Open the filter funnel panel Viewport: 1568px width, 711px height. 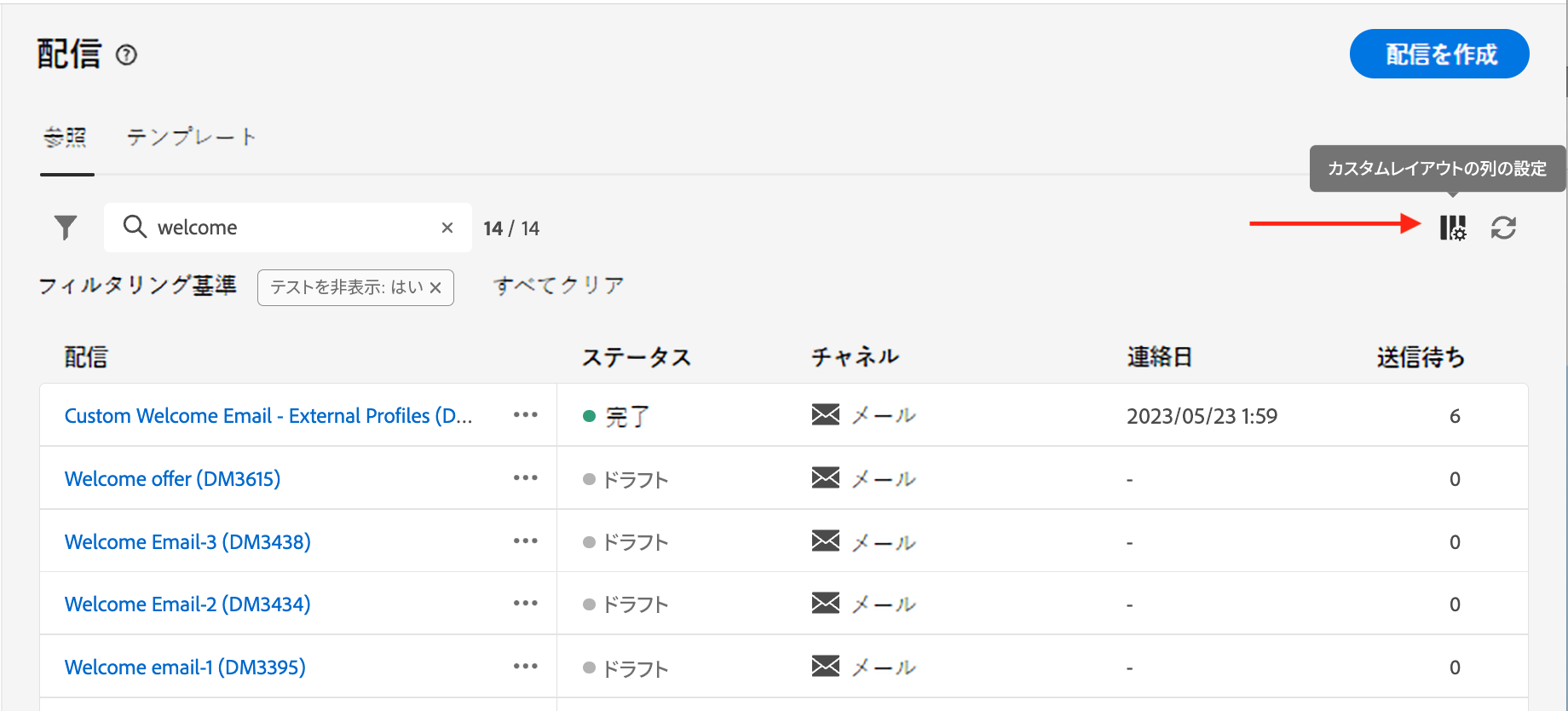66,228
